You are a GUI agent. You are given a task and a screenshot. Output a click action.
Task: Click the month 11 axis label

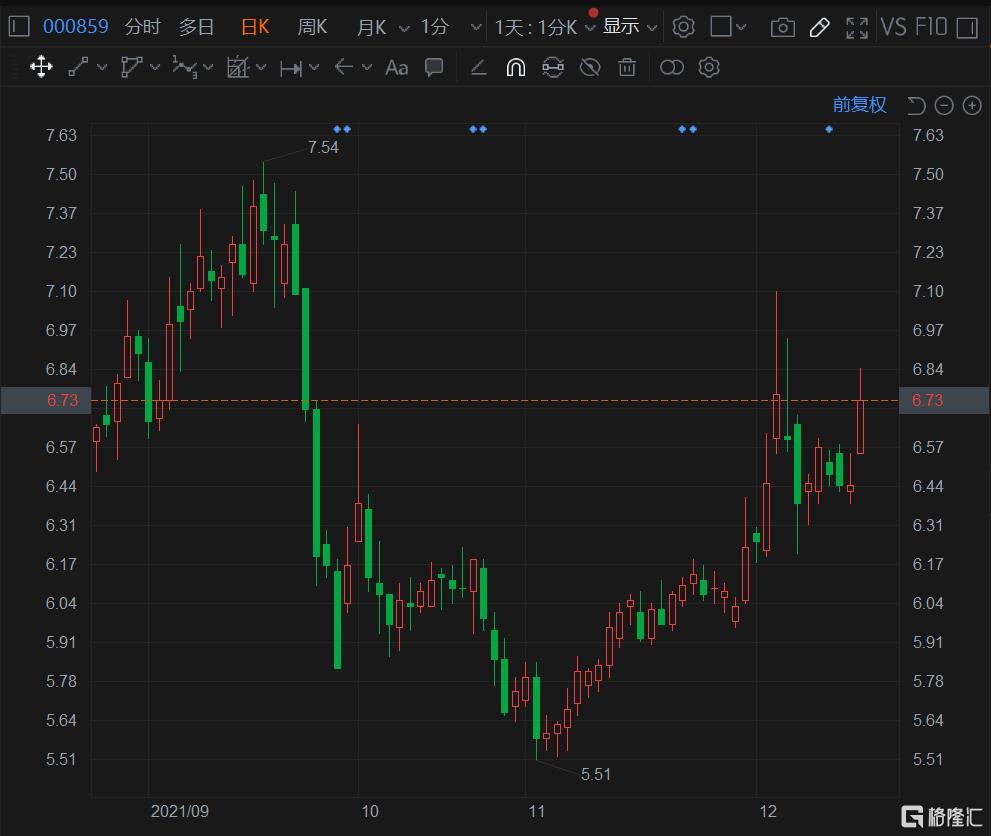coord(537,811)
